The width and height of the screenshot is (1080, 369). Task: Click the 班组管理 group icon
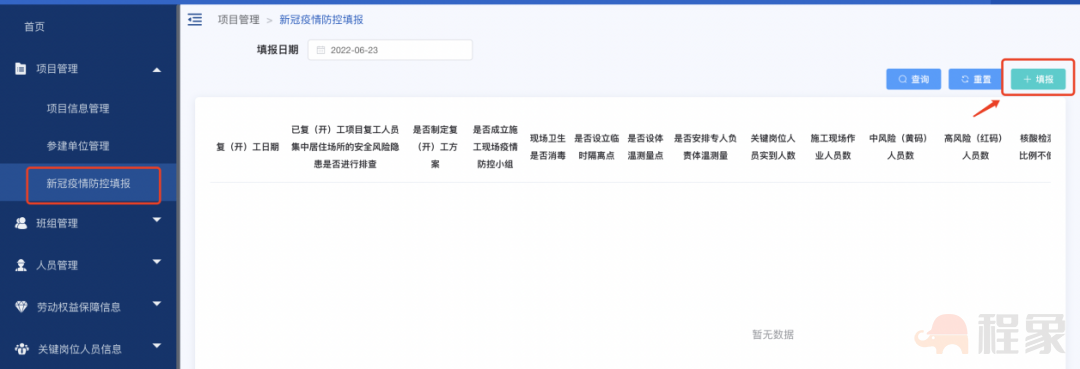pos(21,223)
